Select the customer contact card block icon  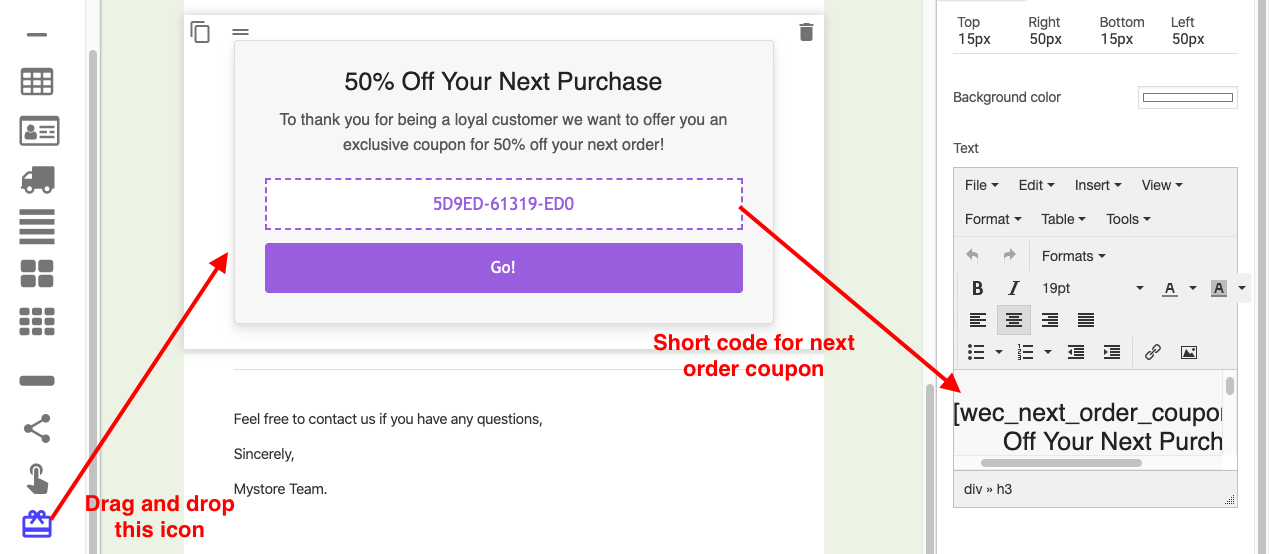[x=38, y=130]
